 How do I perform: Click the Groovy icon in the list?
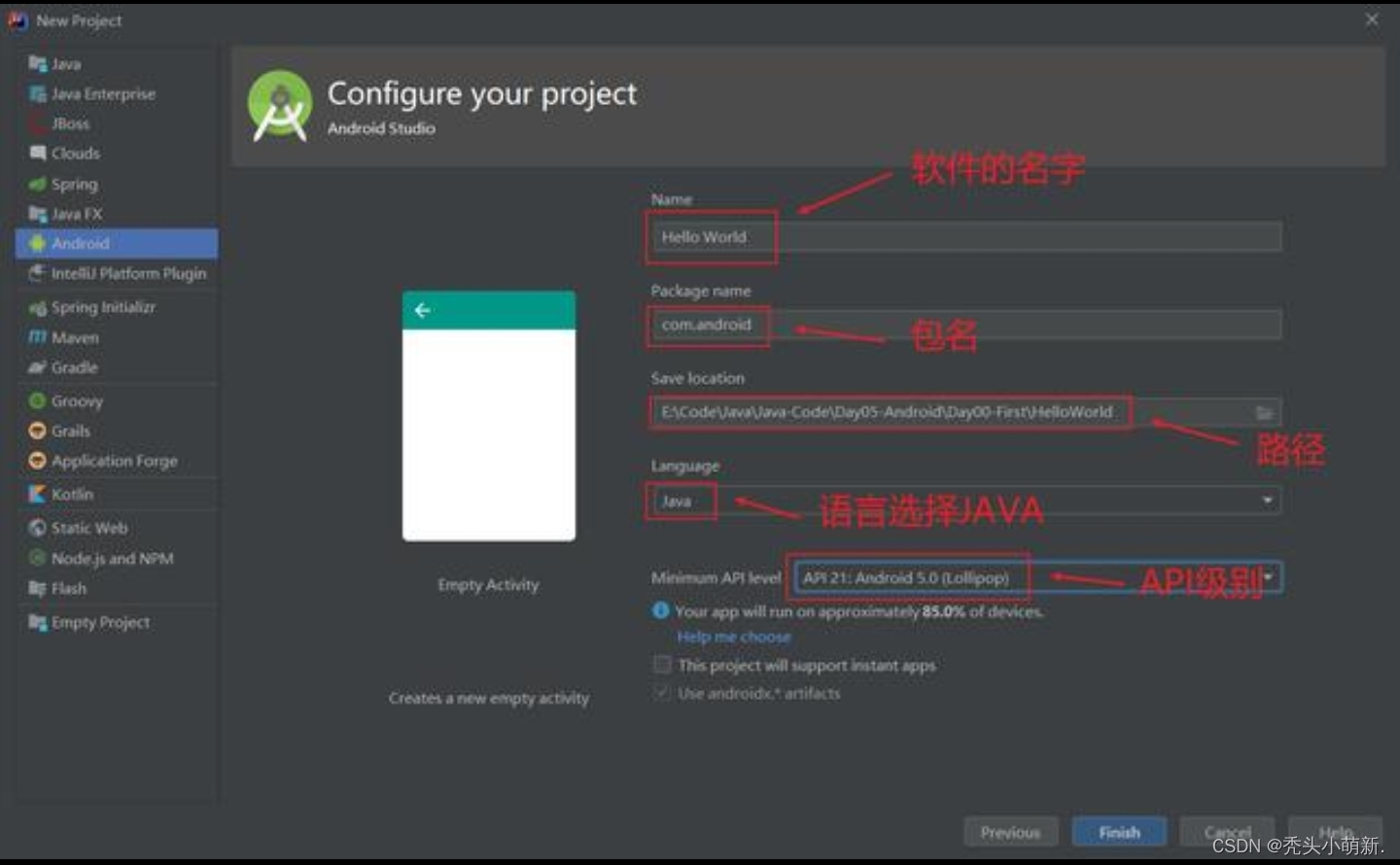point(38,400)
